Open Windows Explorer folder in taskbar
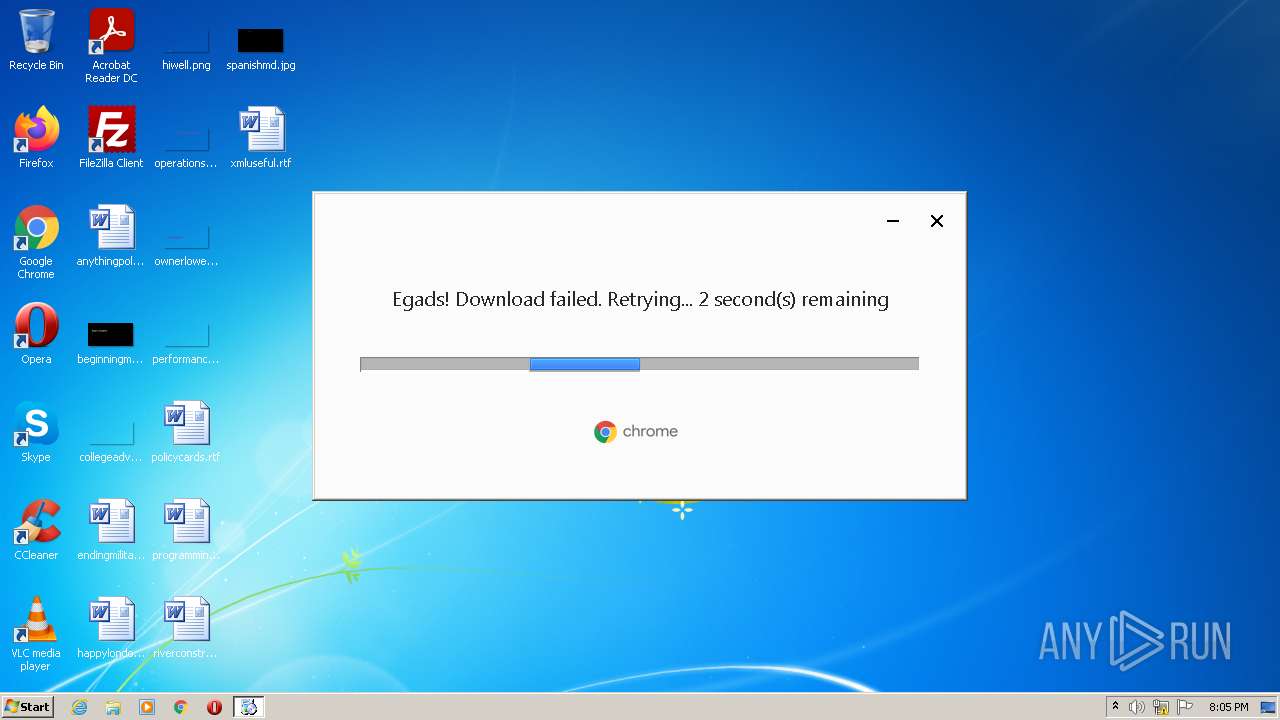Viewport: 1280px width, 720px height. tap(113, 707)
